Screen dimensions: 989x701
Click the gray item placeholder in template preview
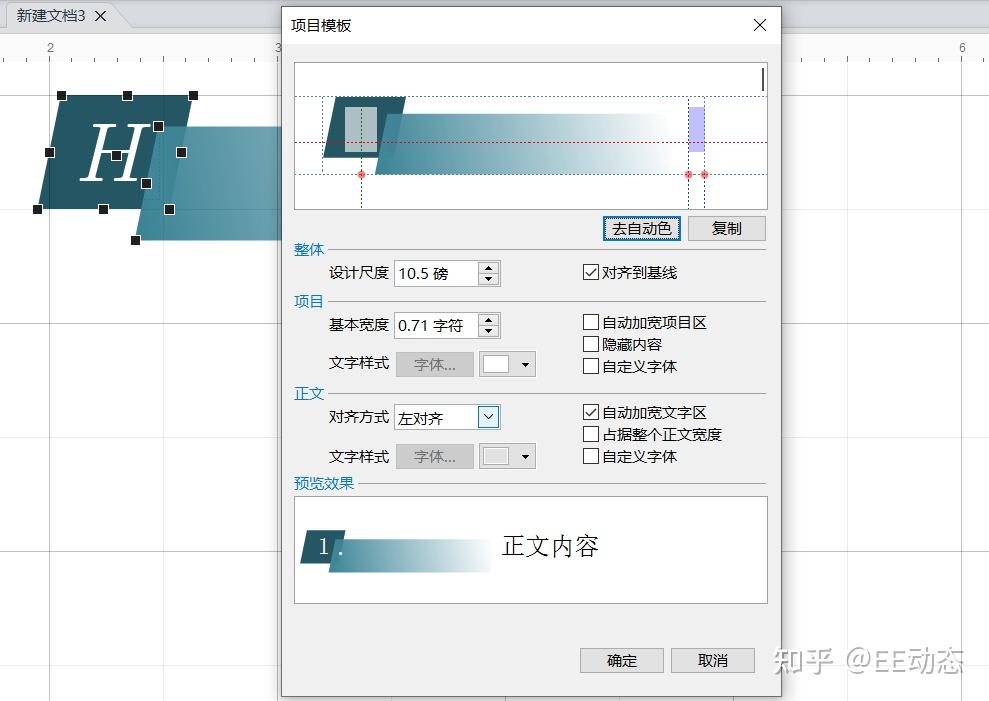click(361, 130)
